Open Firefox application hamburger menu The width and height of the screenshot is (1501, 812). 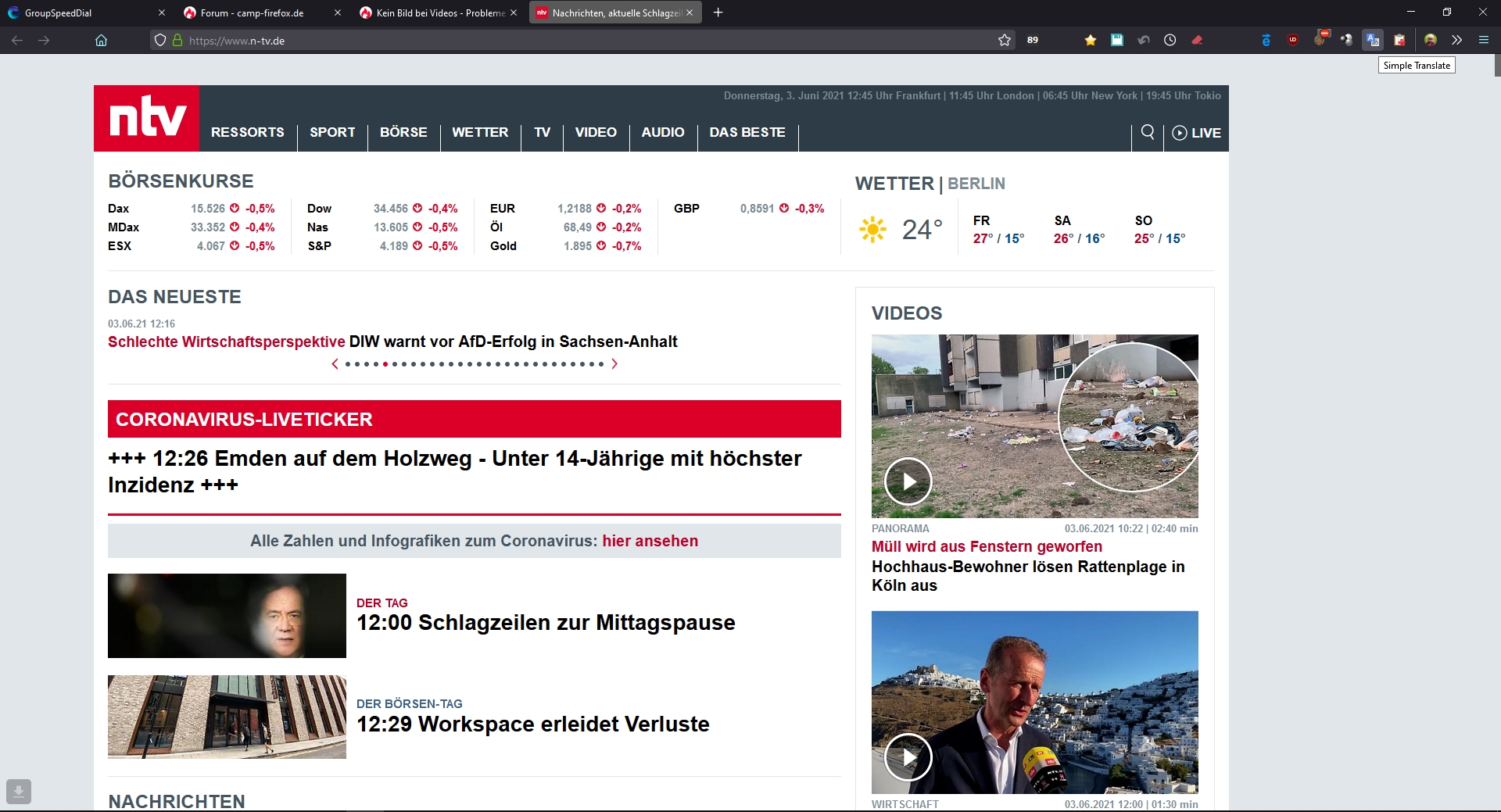tap(1484, 40)
